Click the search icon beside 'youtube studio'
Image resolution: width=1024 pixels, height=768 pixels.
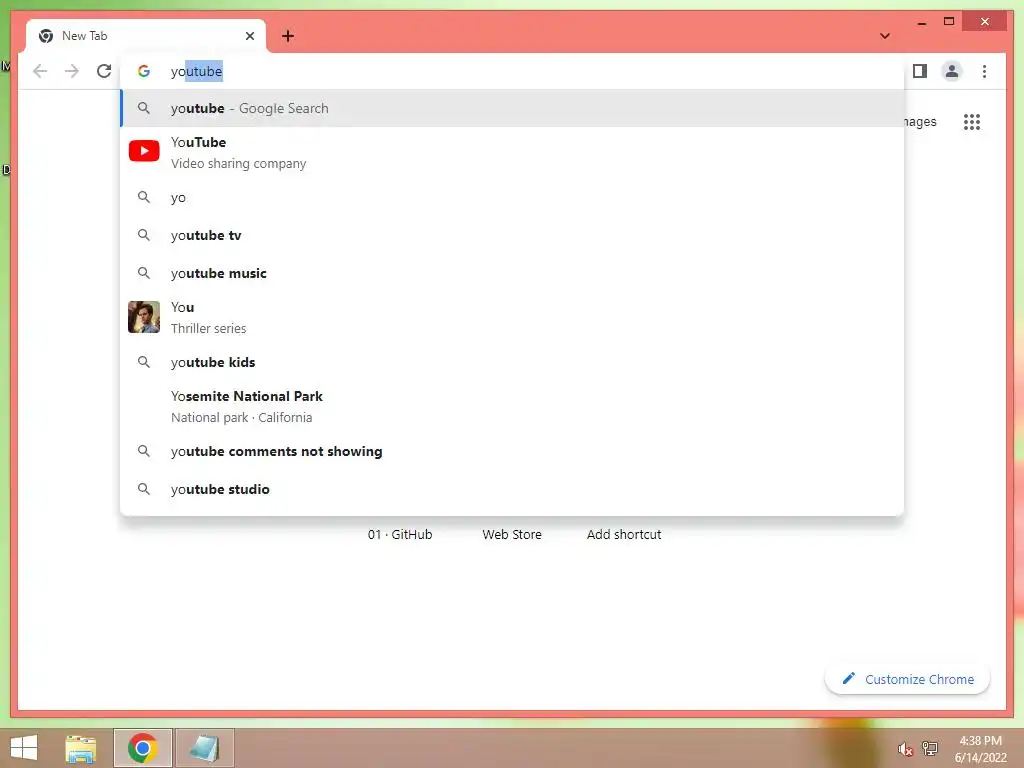click(x=144, y=489)
